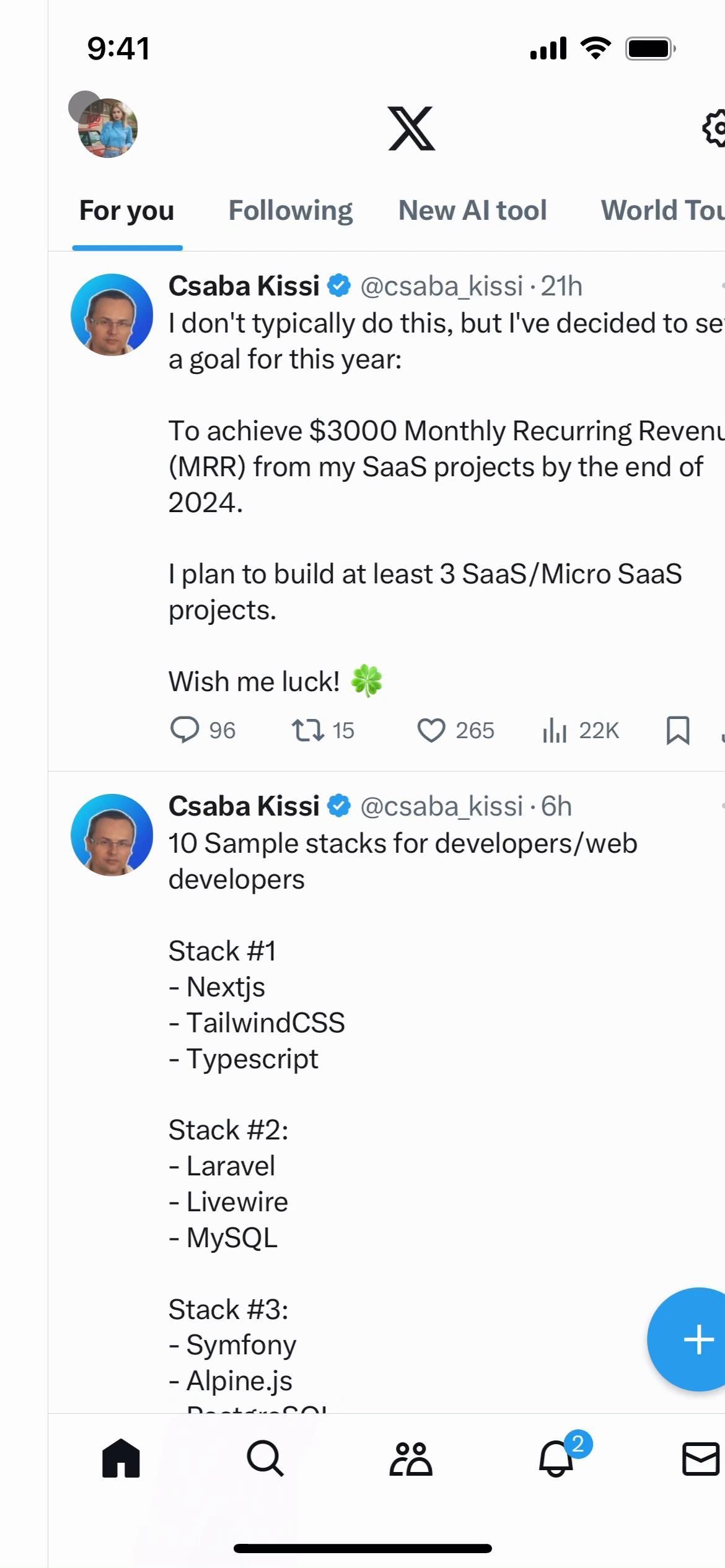
Task: Select the For you tab
Action: [127, 211]
